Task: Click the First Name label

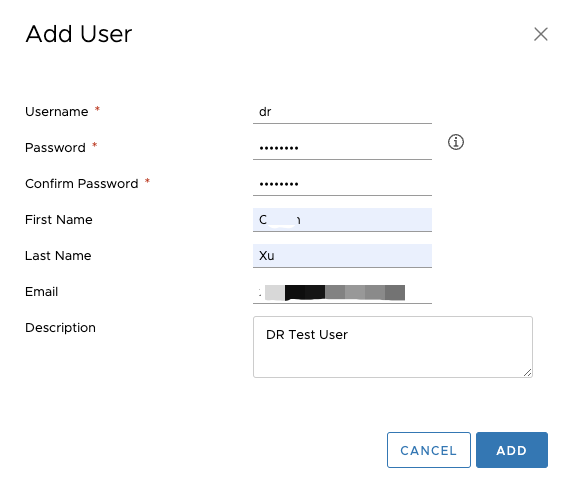Action: click(x=59, y=220)
